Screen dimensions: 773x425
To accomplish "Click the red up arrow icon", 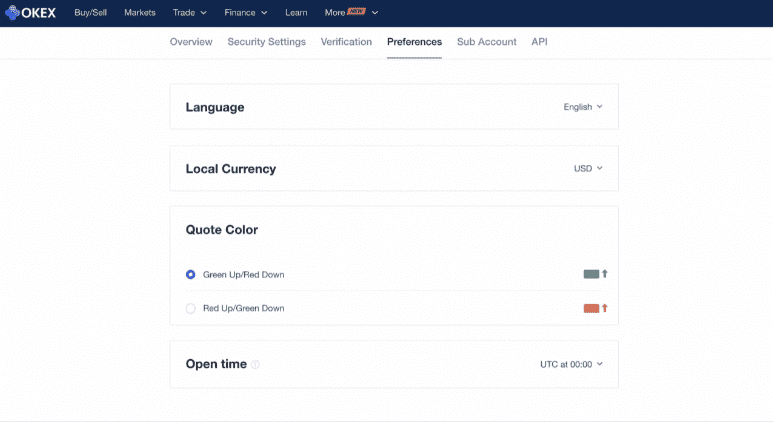I will 605,308.
